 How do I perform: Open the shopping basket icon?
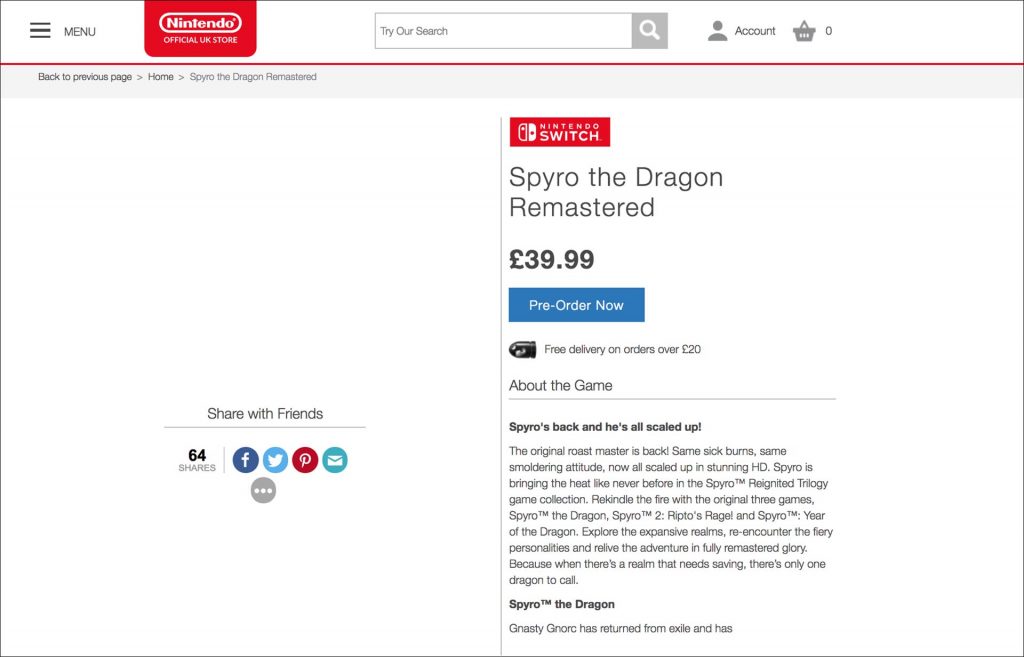tap(804, 31)
